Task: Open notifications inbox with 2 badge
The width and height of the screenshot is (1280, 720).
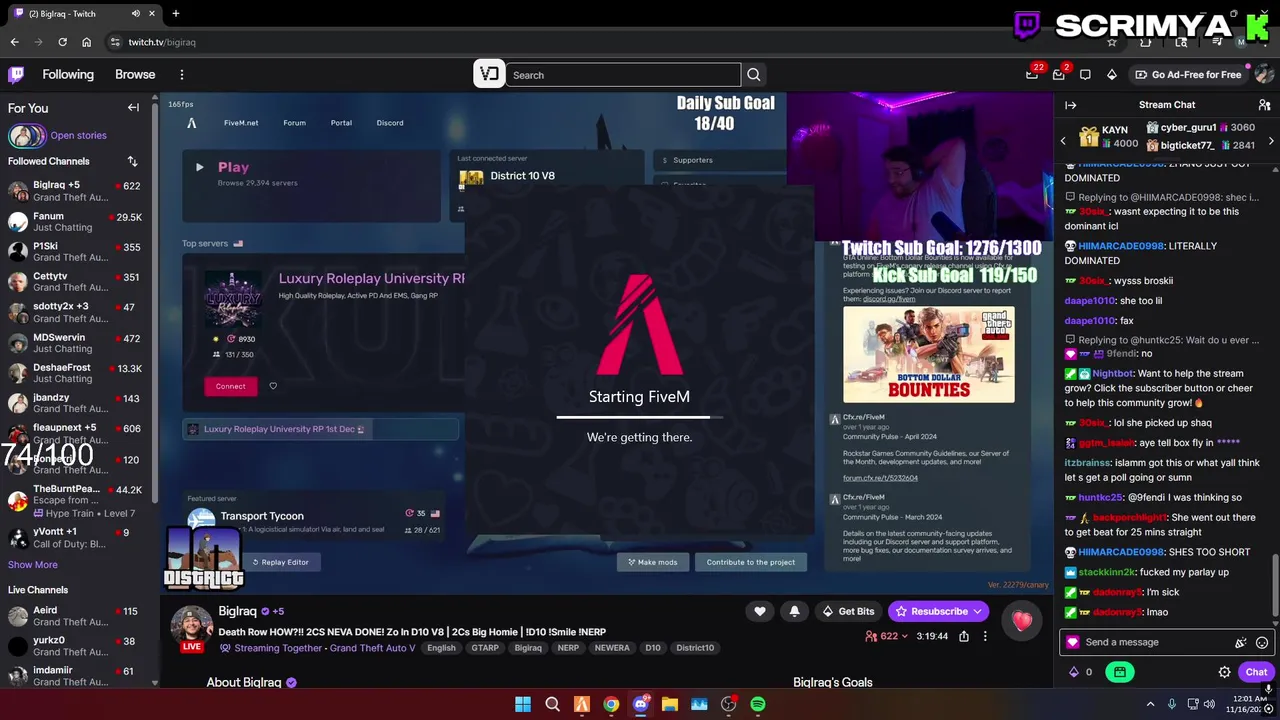Action: [x=1059, y=74]
